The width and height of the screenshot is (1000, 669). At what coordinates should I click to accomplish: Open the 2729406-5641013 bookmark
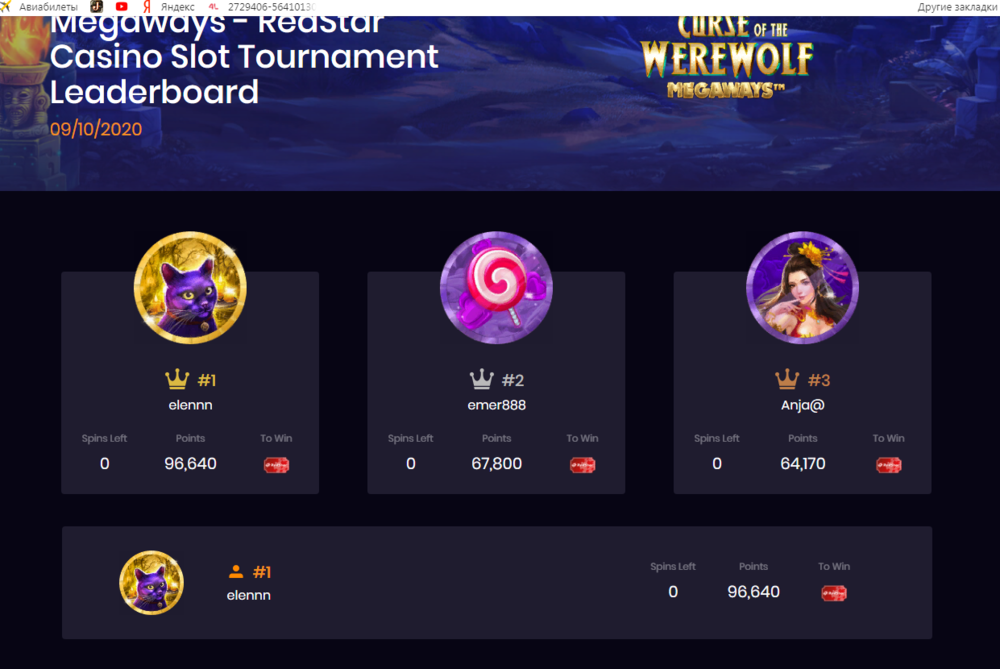pyautogui.click(x=262, y=7)
